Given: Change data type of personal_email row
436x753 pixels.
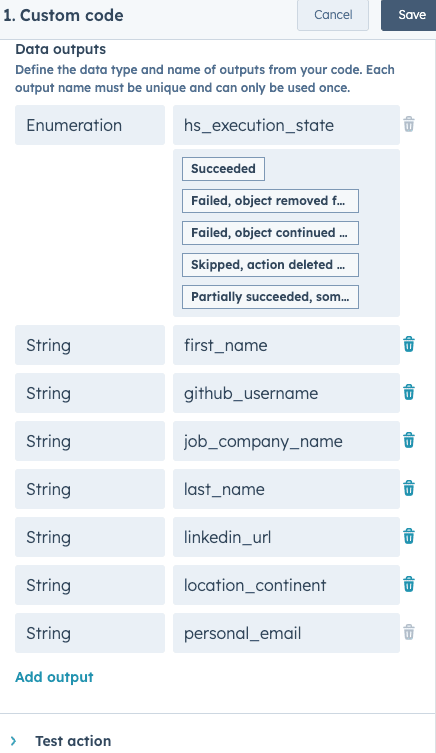Looking at the screenshot, I should click(90, 633).
